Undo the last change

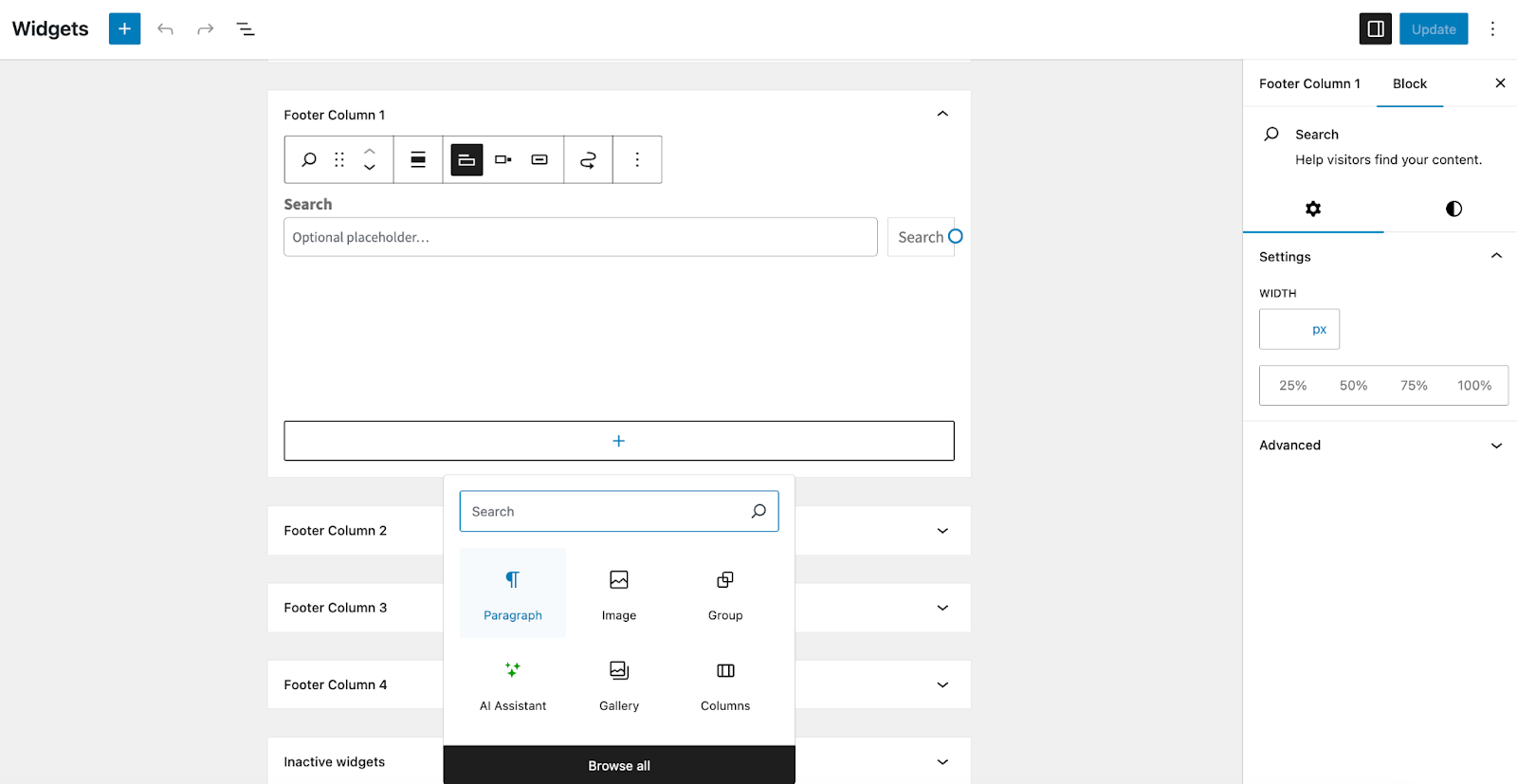[x=166, y=29]
